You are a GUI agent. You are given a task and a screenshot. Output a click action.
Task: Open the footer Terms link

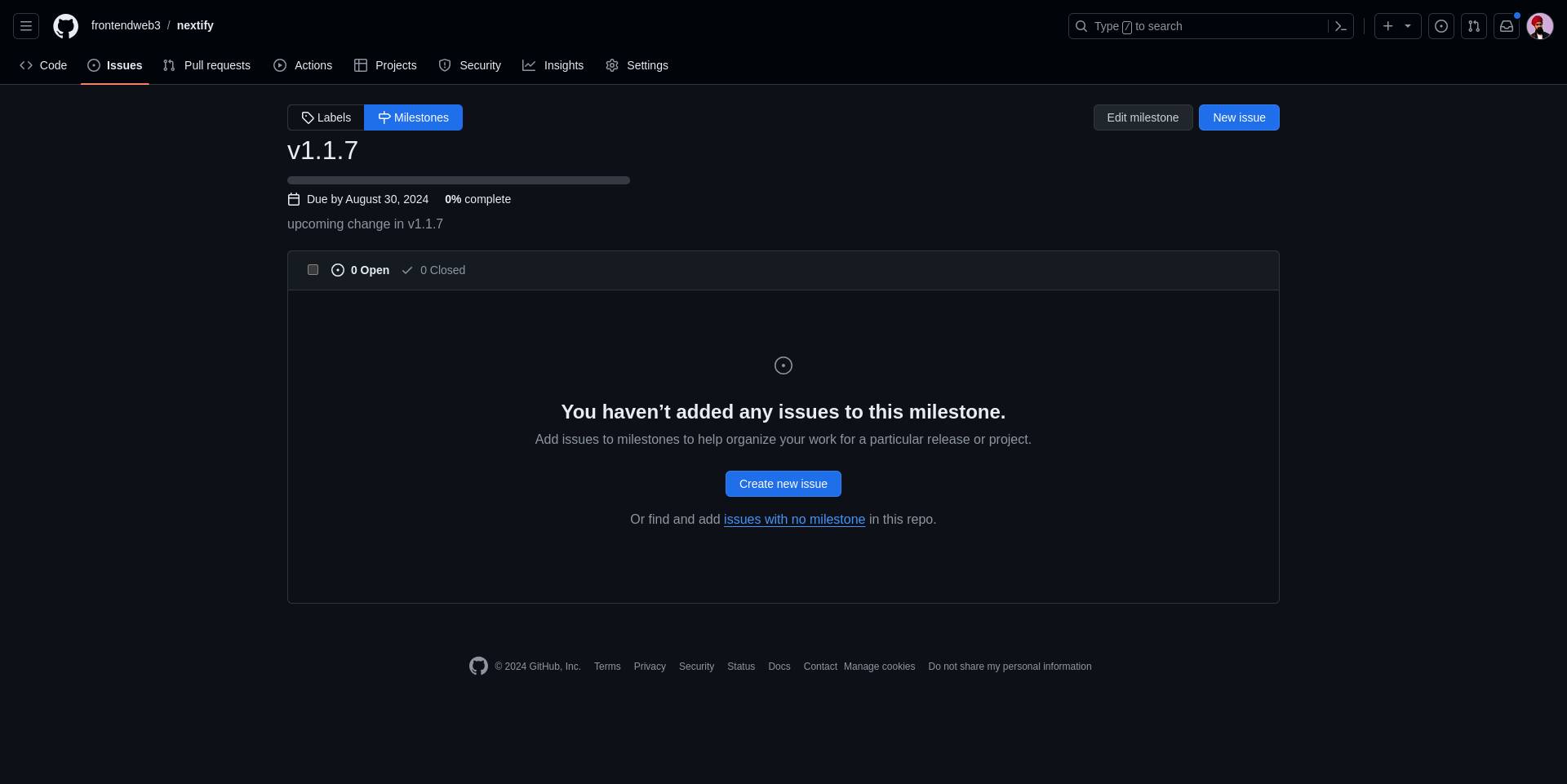click(607, 667)
